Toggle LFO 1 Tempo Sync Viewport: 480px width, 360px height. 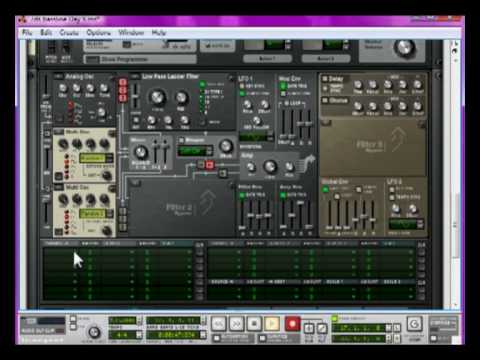[242, 94]
